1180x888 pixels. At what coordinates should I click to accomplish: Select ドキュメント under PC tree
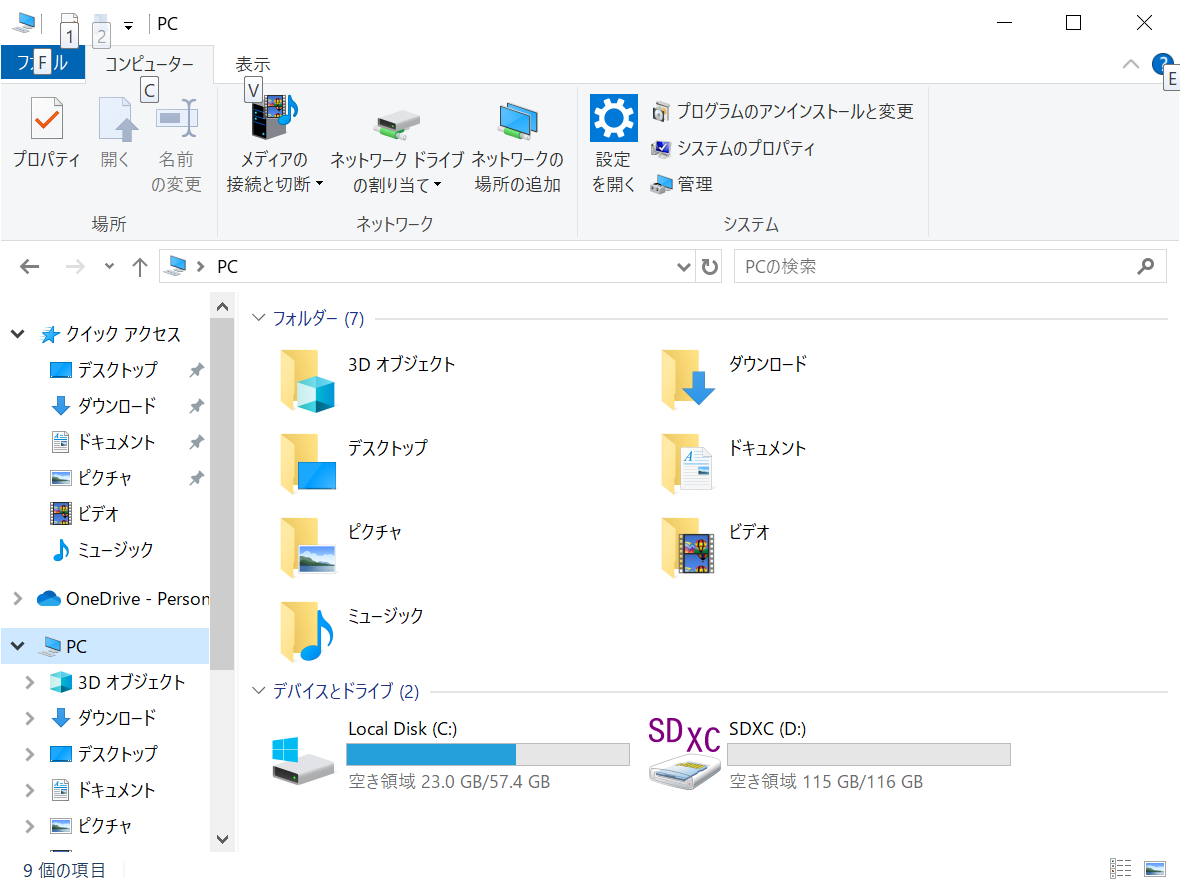[102, 789]
